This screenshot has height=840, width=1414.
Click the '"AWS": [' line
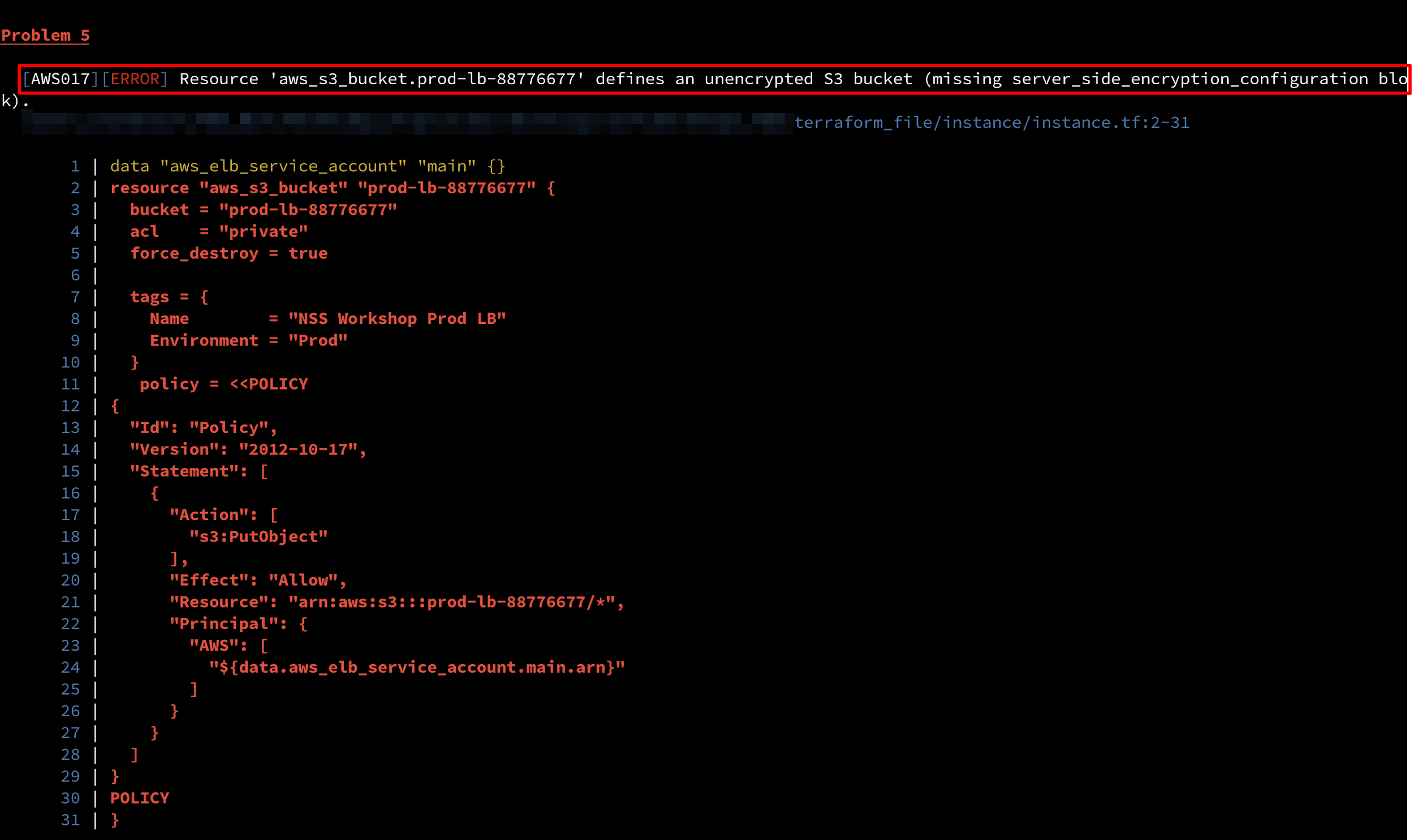click(229, 646)
